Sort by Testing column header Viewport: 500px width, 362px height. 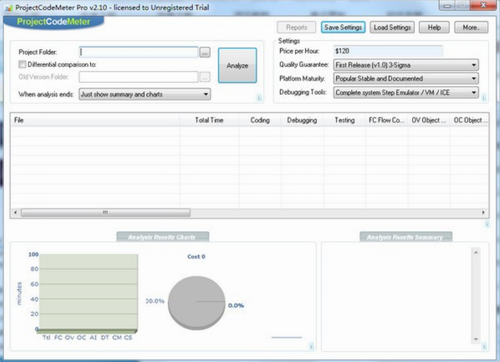[345, 120]
